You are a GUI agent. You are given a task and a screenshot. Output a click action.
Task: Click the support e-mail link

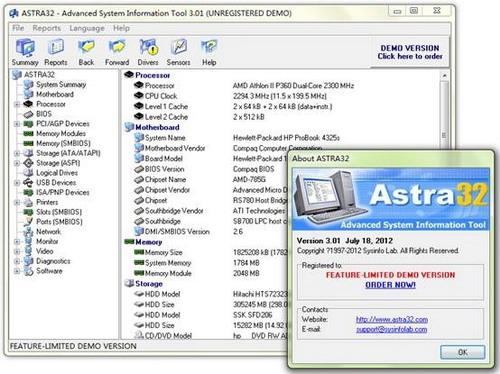pos(391,329)
